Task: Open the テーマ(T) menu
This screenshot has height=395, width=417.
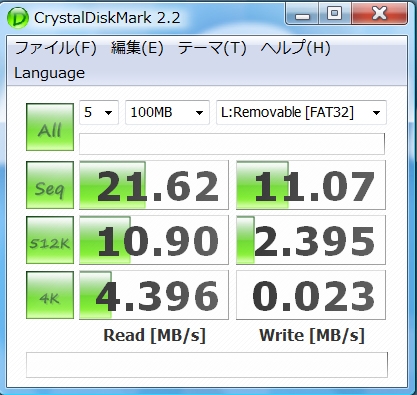Action: (212, 48)
